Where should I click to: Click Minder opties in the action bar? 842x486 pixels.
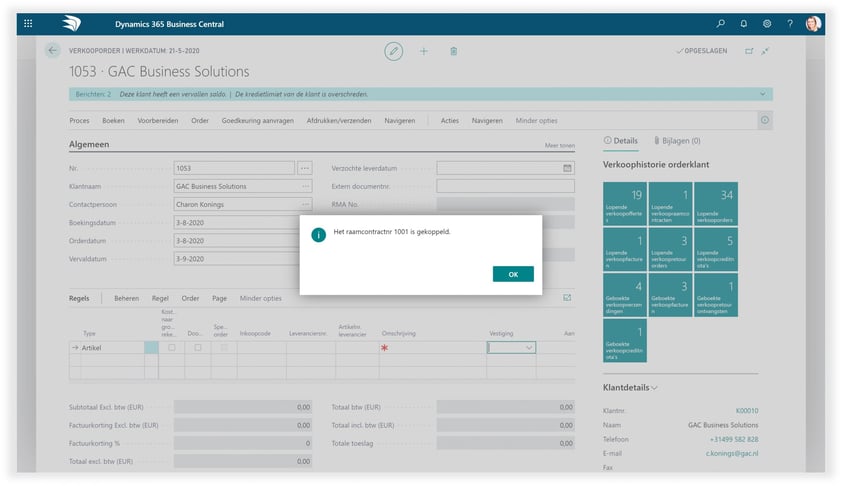(x=536, y=121)
